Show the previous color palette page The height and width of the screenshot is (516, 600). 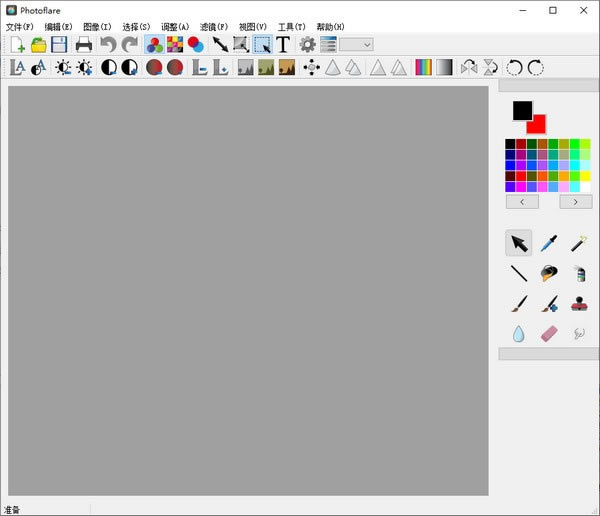pyautogui.click(x=522, y=201)
